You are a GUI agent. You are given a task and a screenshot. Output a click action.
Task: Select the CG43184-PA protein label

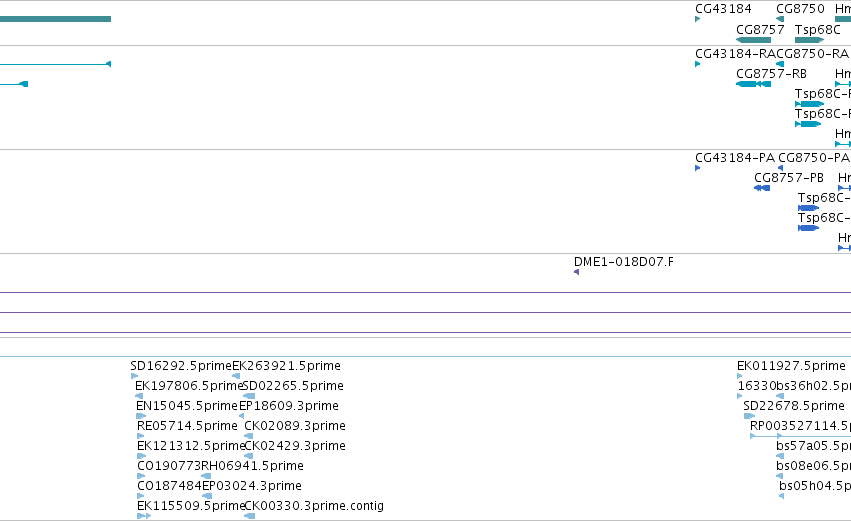pyautogui.click(x=735, y=158)
